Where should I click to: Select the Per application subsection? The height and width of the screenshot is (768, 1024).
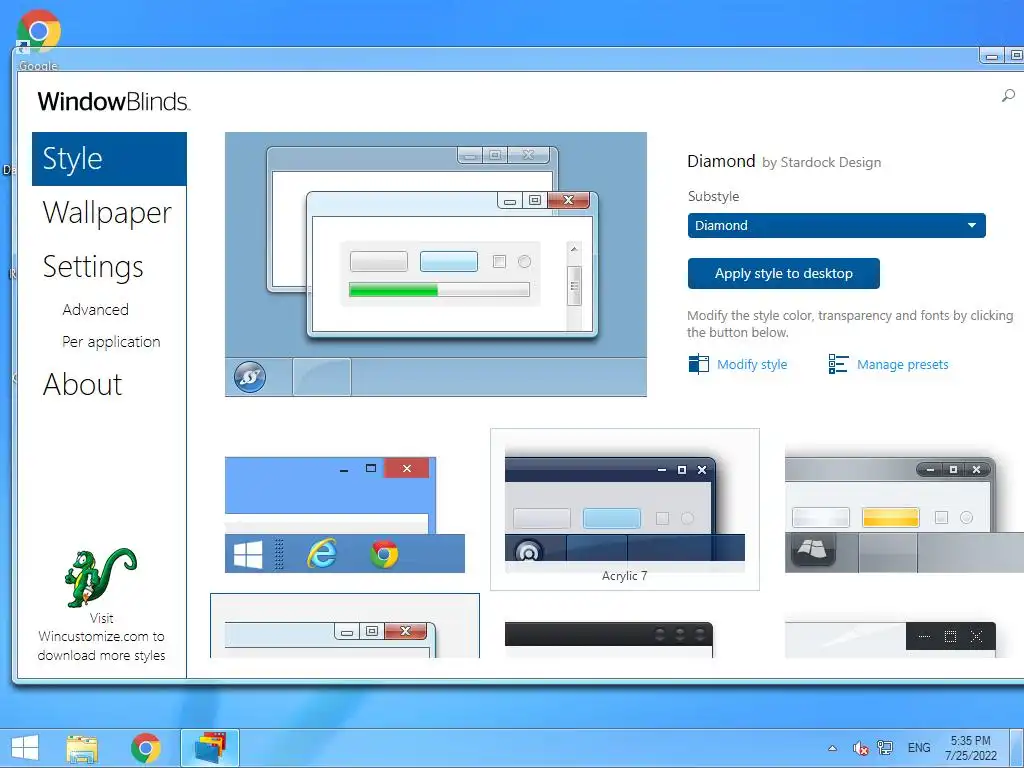point(111,342)
